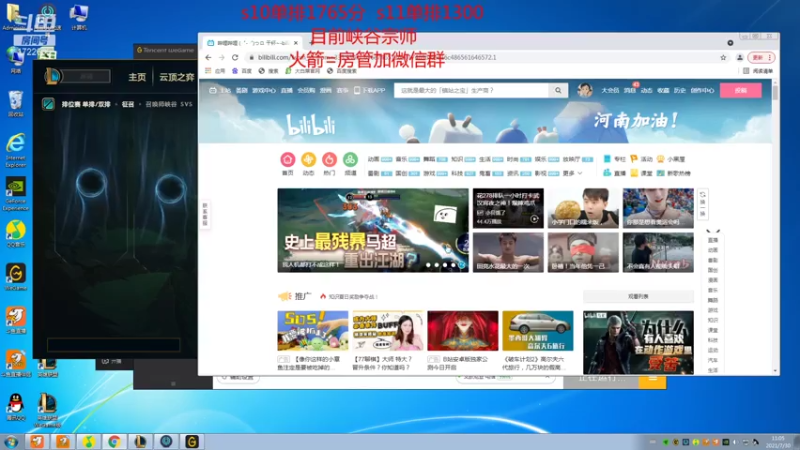
Task: Click the bilibili search magnifier icon
Action: [x=558, y=90]
